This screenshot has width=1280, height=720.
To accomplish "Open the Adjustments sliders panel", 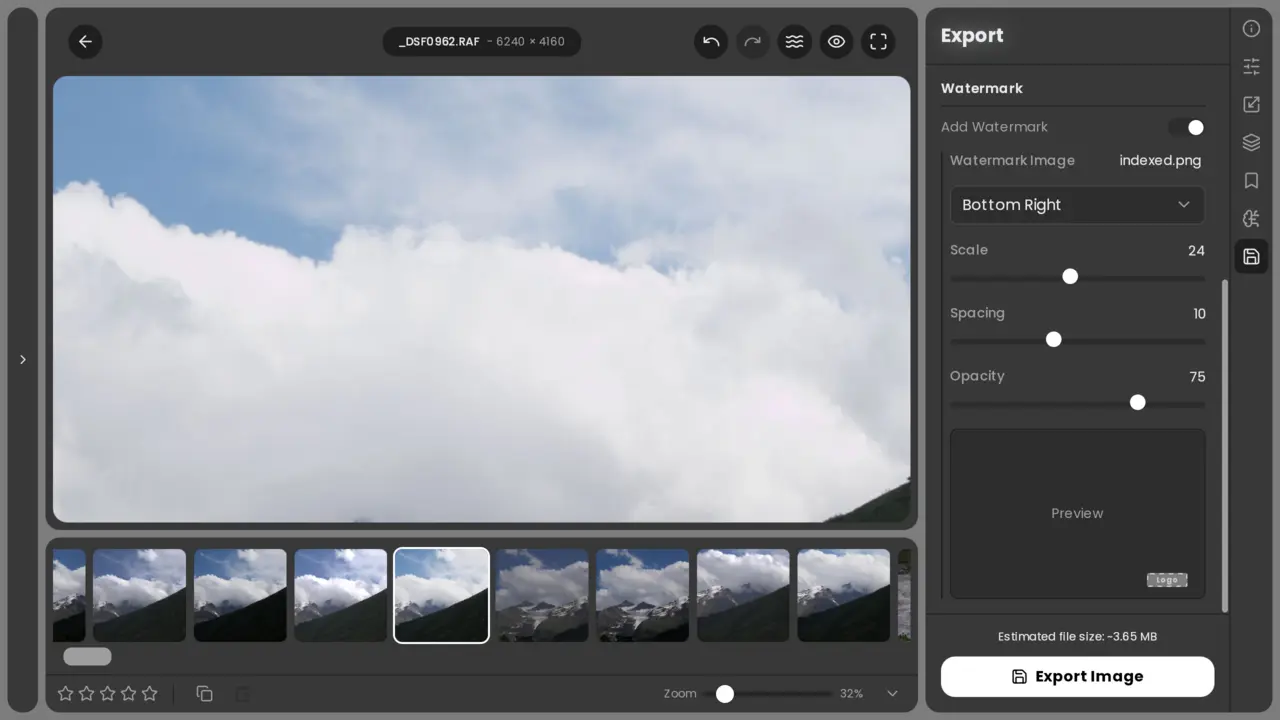I will pos(1251,67).
